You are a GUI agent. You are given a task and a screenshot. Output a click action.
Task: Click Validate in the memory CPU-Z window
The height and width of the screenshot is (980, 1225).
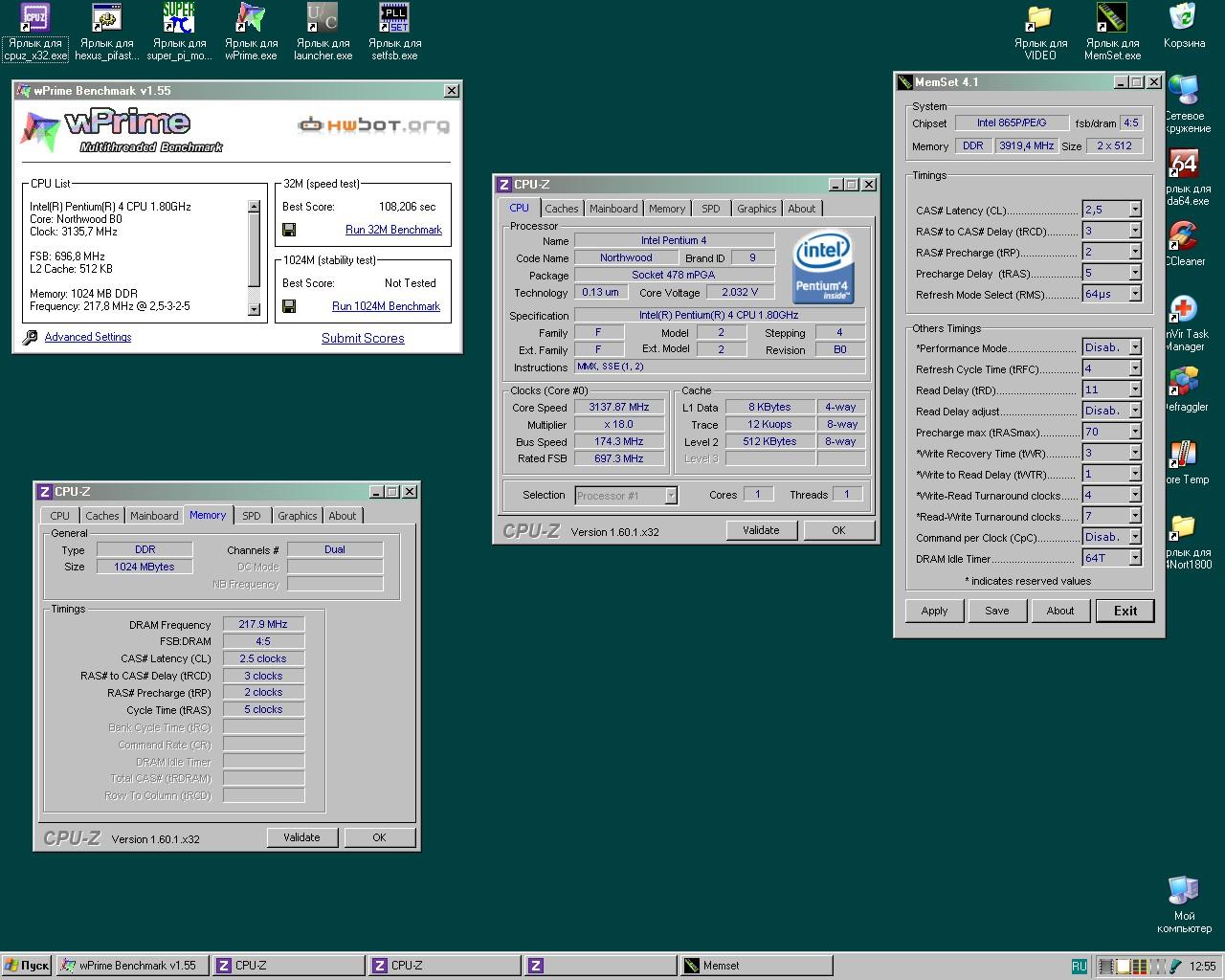(301, 837)
